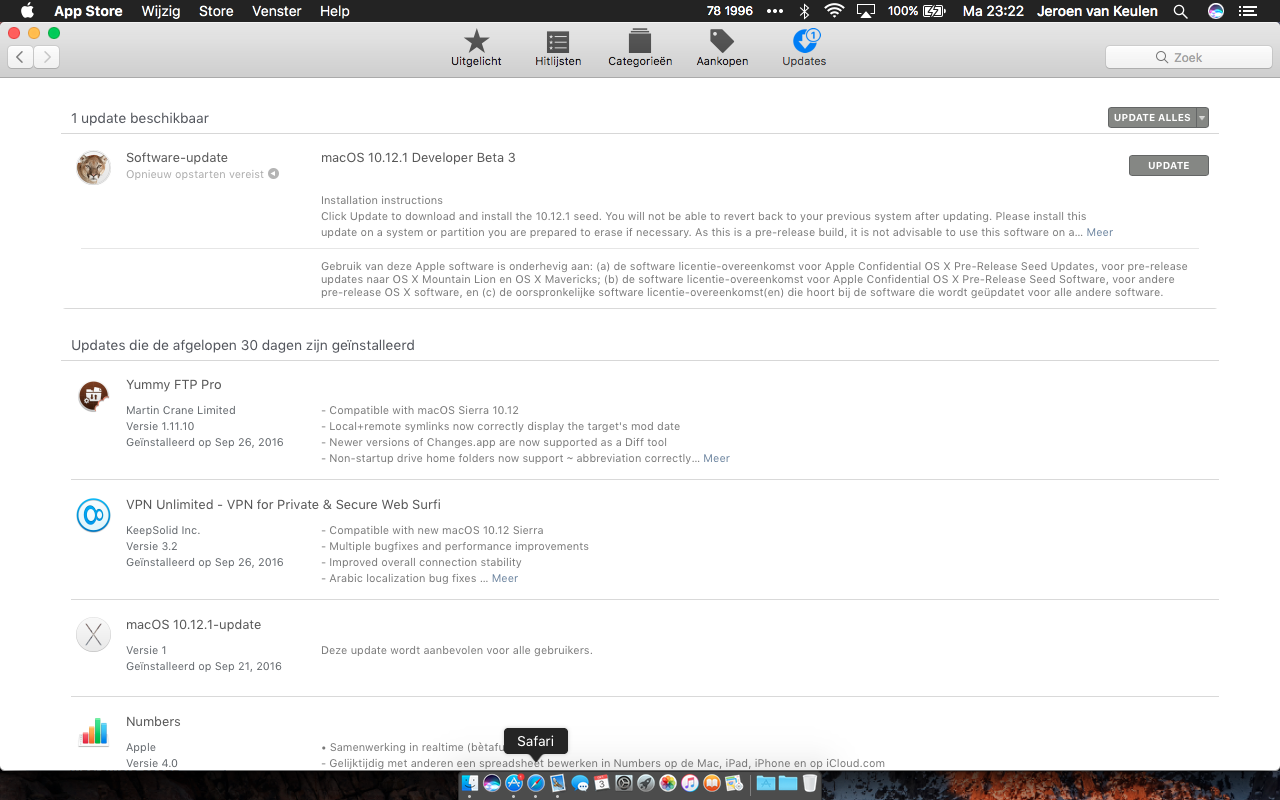
Task: Open AirPlay display menu
Action: coord(866,11)
